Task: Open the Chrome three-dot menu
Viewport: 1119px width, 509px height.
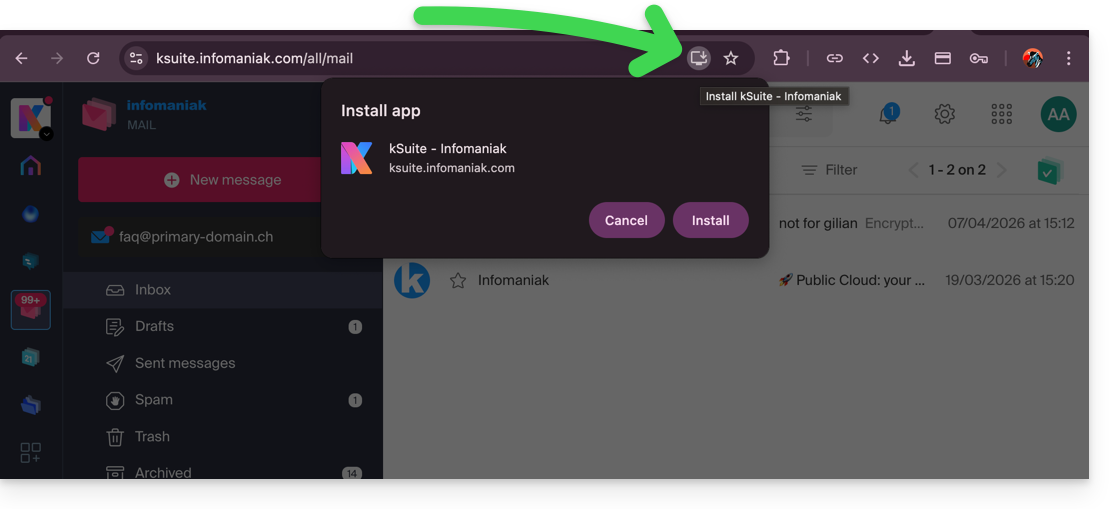Action: pos(1069,58)
